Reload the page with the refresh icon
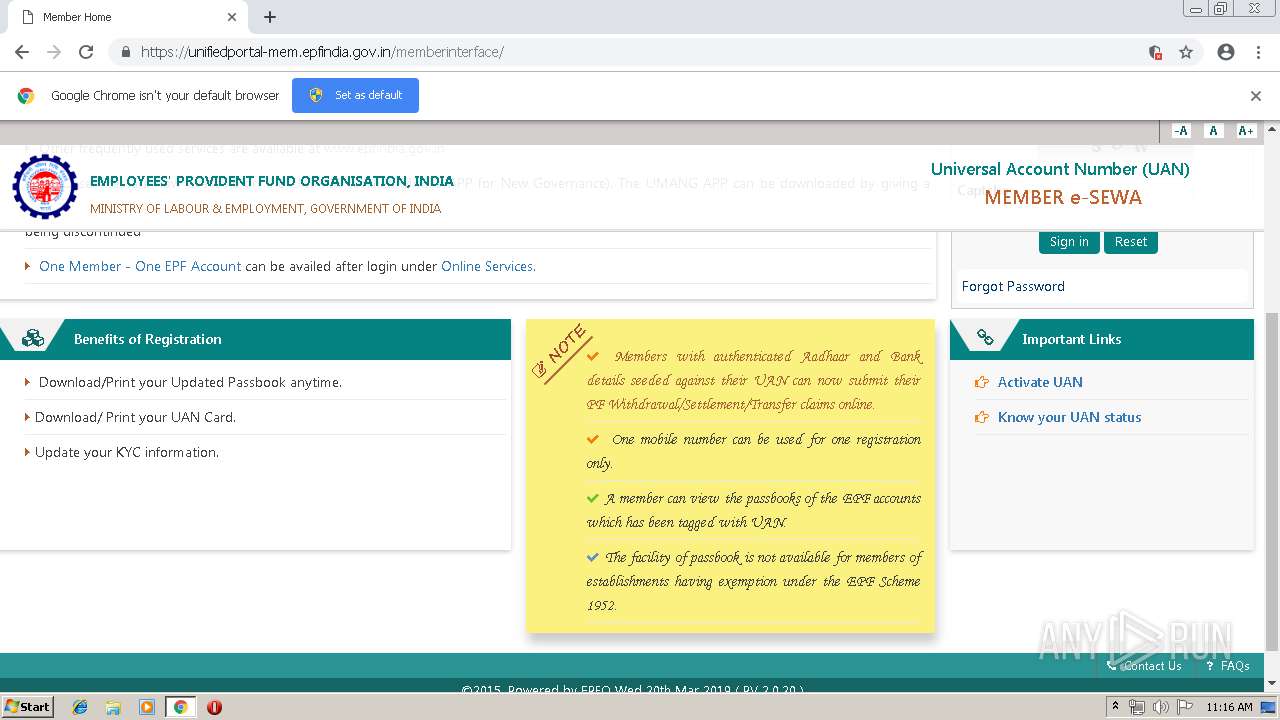Viewport: 1280px width, 720px height. 86,52
